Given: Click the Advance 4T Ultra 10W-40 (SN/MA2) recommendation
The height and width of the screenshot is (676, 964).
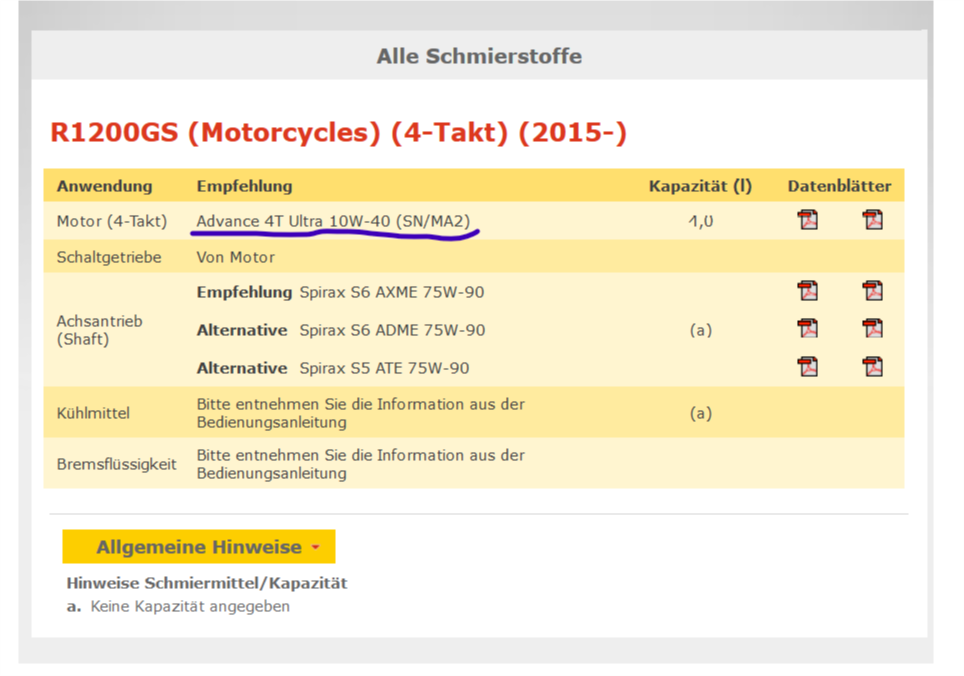Looking at the screenshot, I should point(333,221).
